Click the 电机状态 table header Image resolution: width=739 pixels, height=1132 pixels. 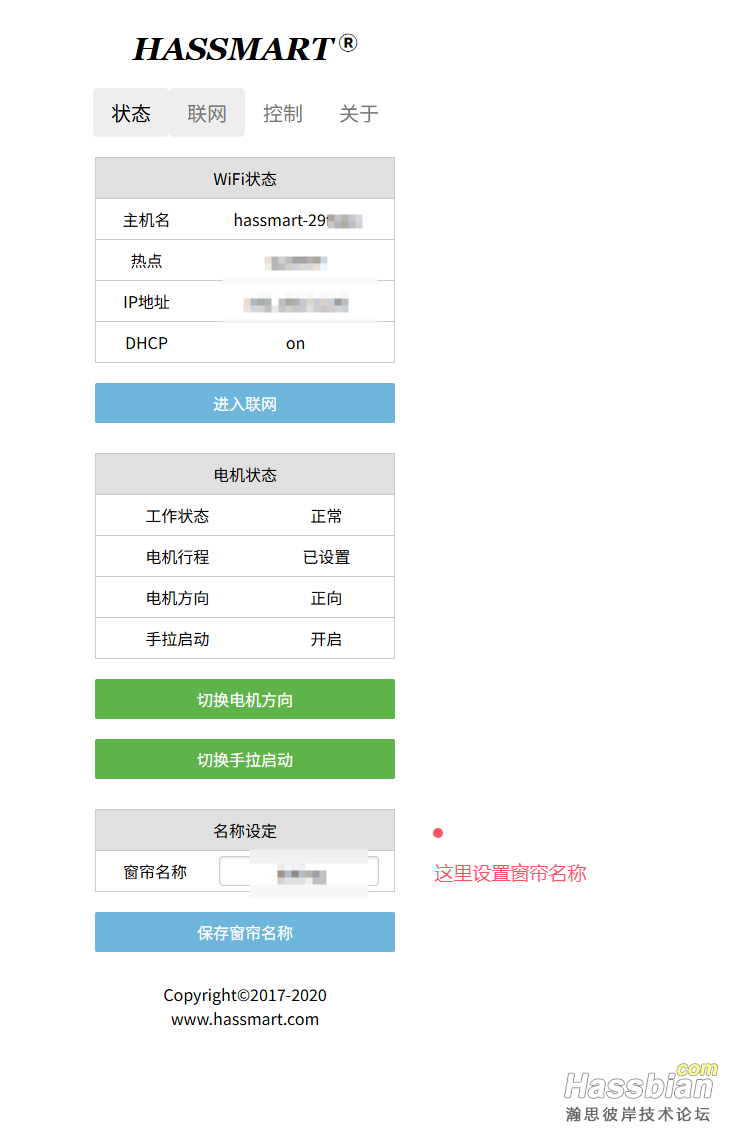[245, 474]
